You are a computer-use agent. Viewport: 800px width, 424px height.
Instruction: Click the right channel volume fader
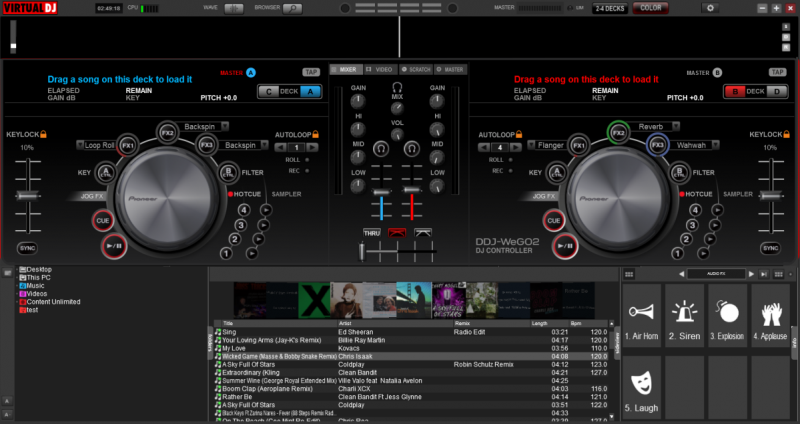tap(412, 190)
